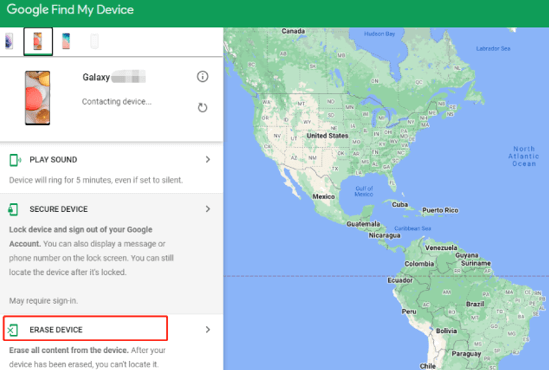The width and height of the screenshot is (549, 370).
Task: Click the Brazil label on the map
Action: 475,304
